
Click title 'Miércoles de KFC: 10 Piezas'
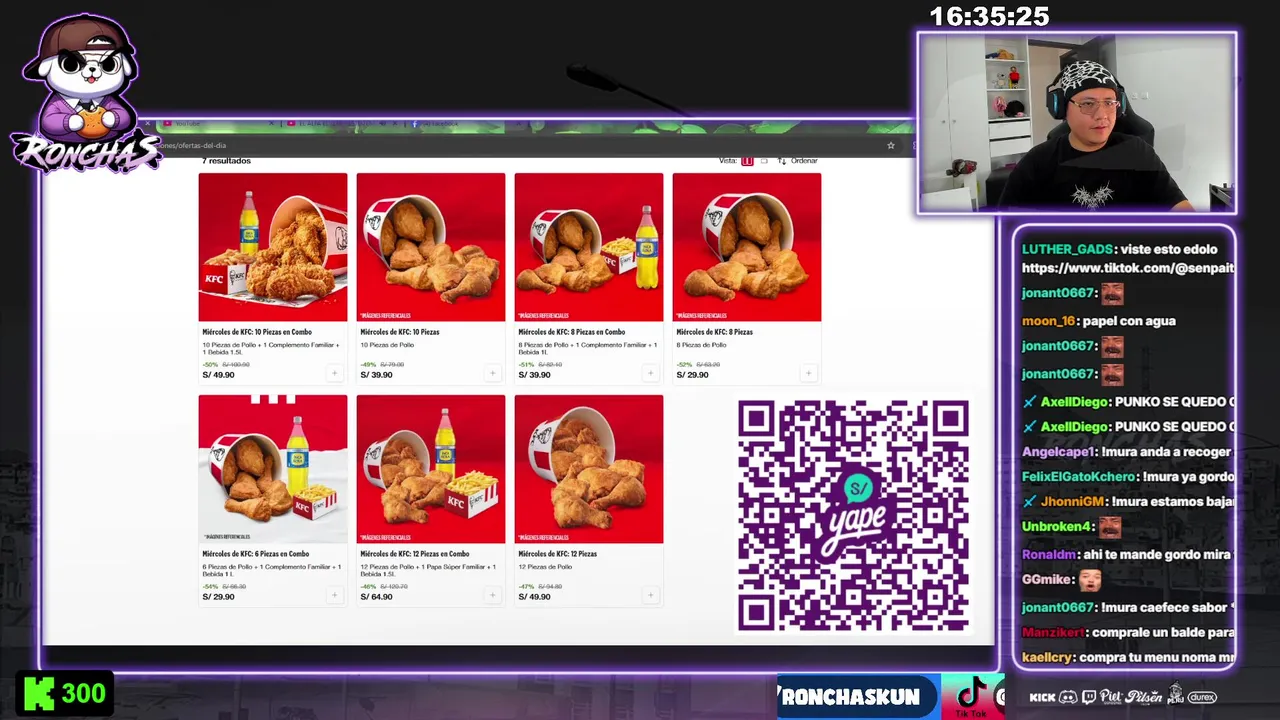(x=400, y=332)
